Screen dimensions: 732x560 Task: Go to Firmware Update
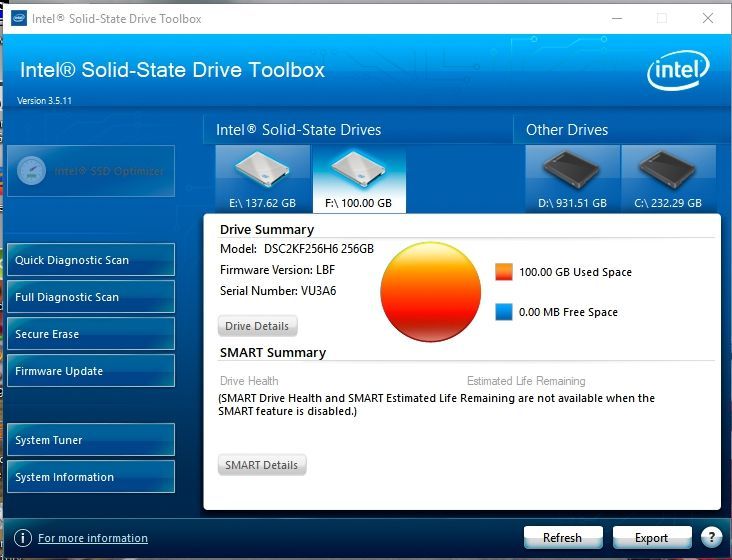90,371
